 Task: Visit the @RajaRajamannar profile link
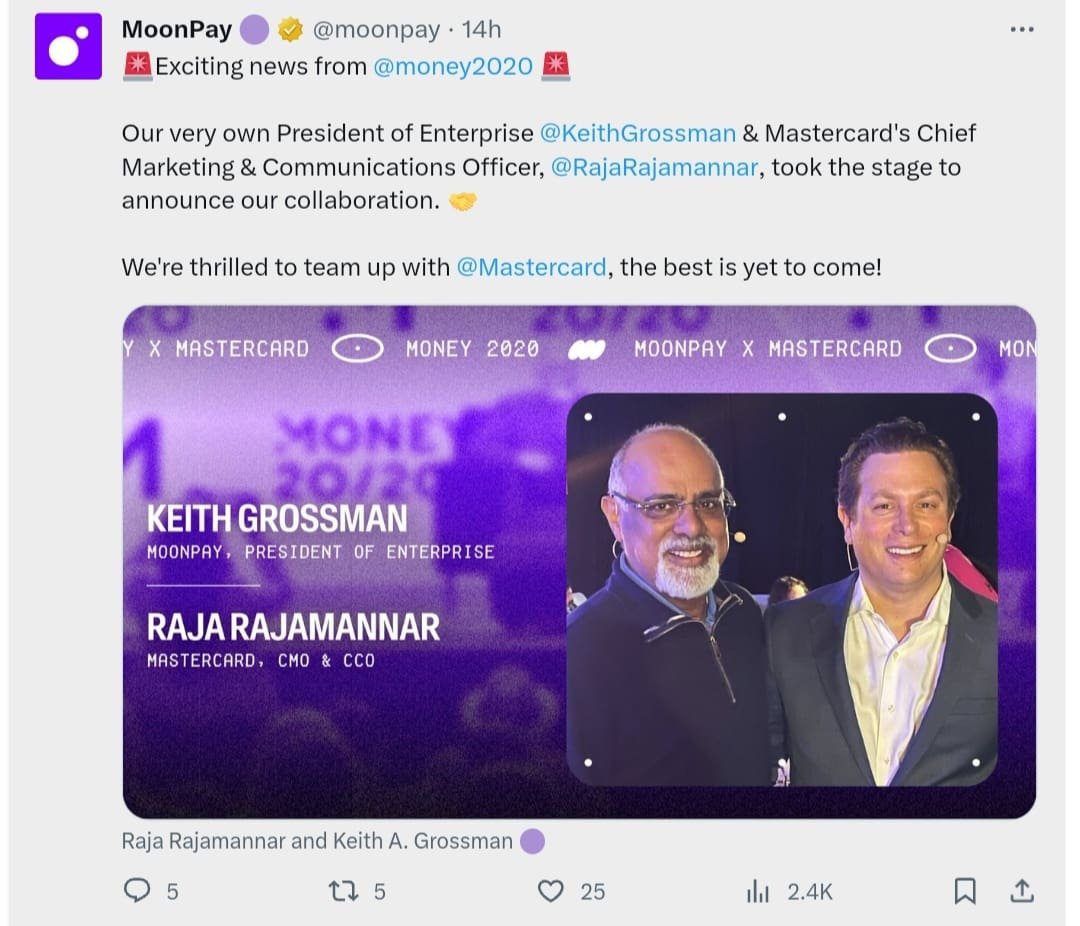[x=654, y=167]
